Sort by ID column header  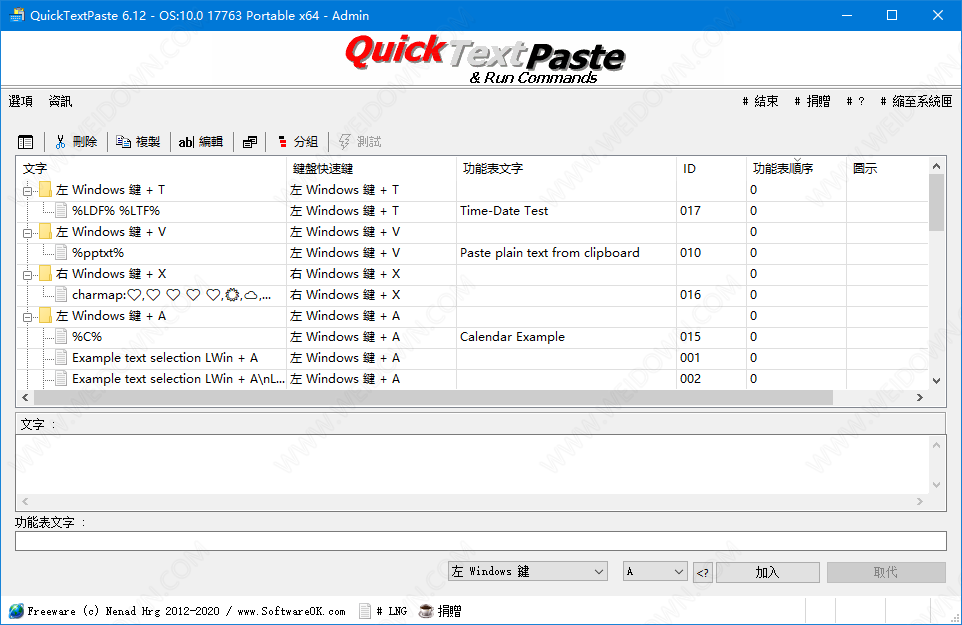click(x=712, y=168)
